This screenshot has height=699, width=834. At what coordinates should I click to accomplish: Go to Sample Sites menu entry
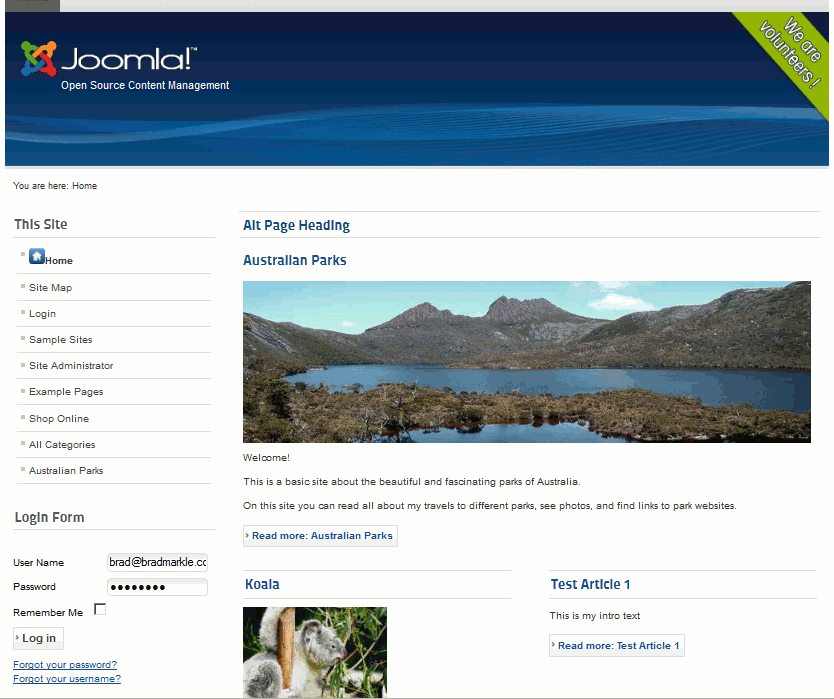61,339
